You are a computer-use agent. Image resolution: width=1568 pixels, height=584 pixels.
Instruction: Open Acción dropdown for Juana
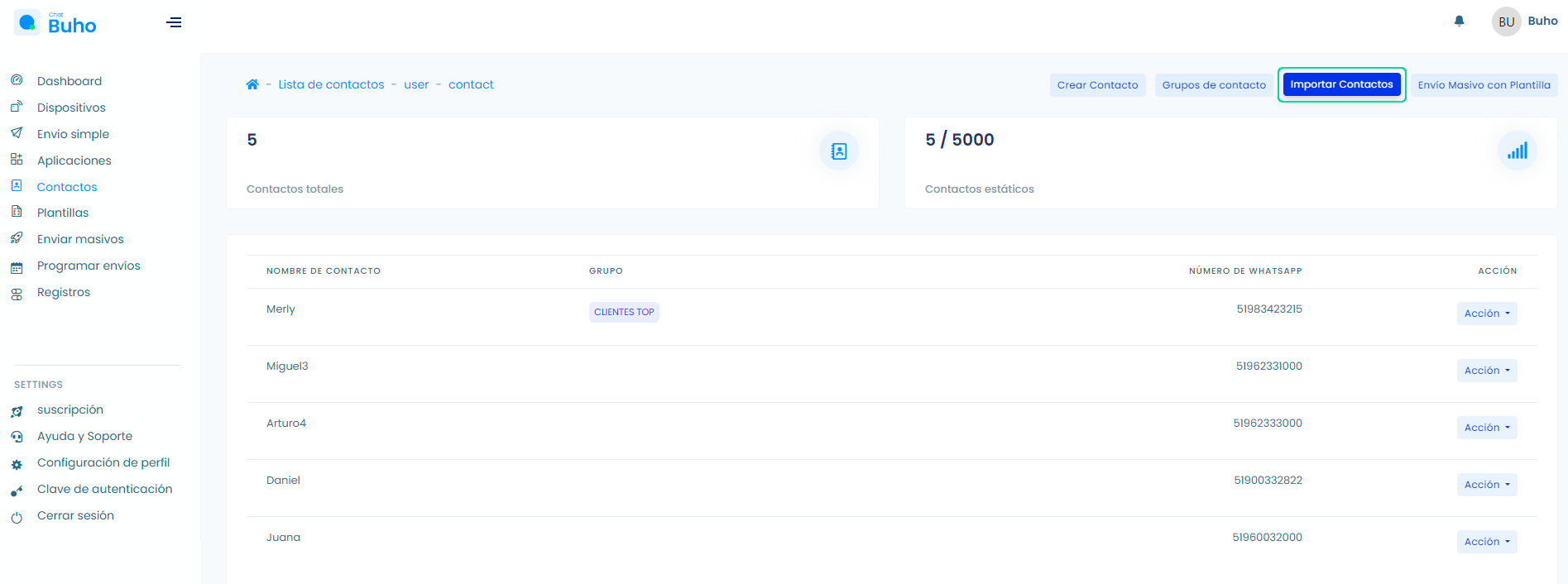(x=1486, y=542)
